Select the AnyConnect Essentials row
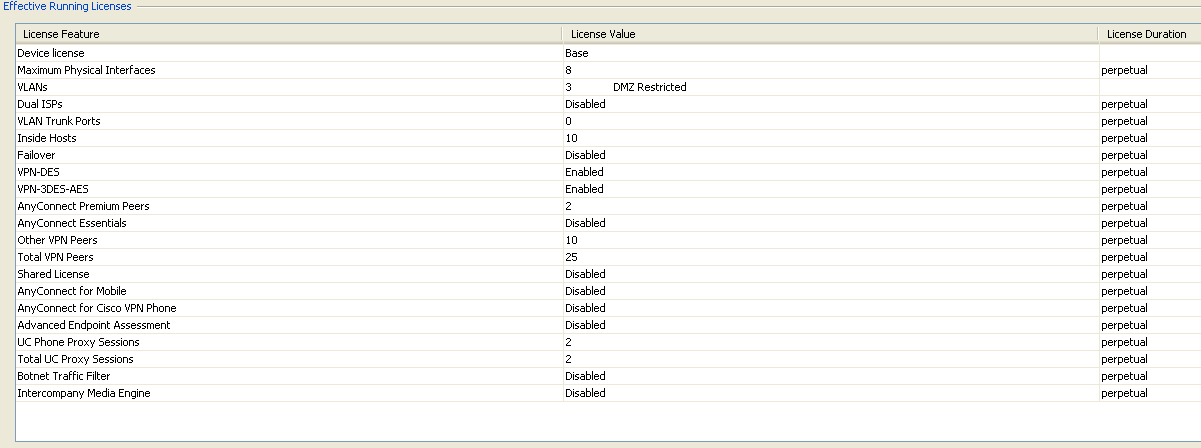 (x=71, y=223)
